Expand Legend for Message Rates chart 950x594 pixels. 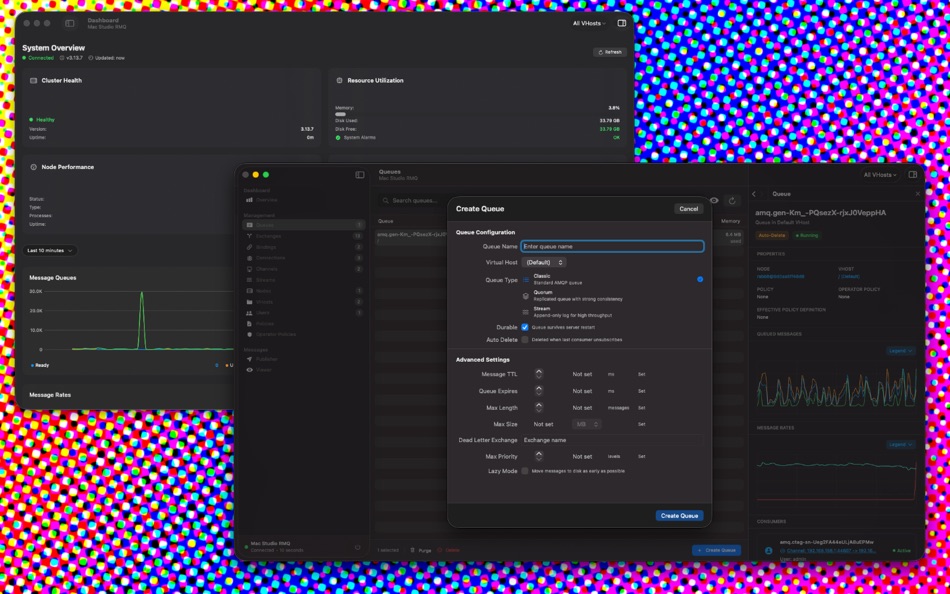point(901,444)
